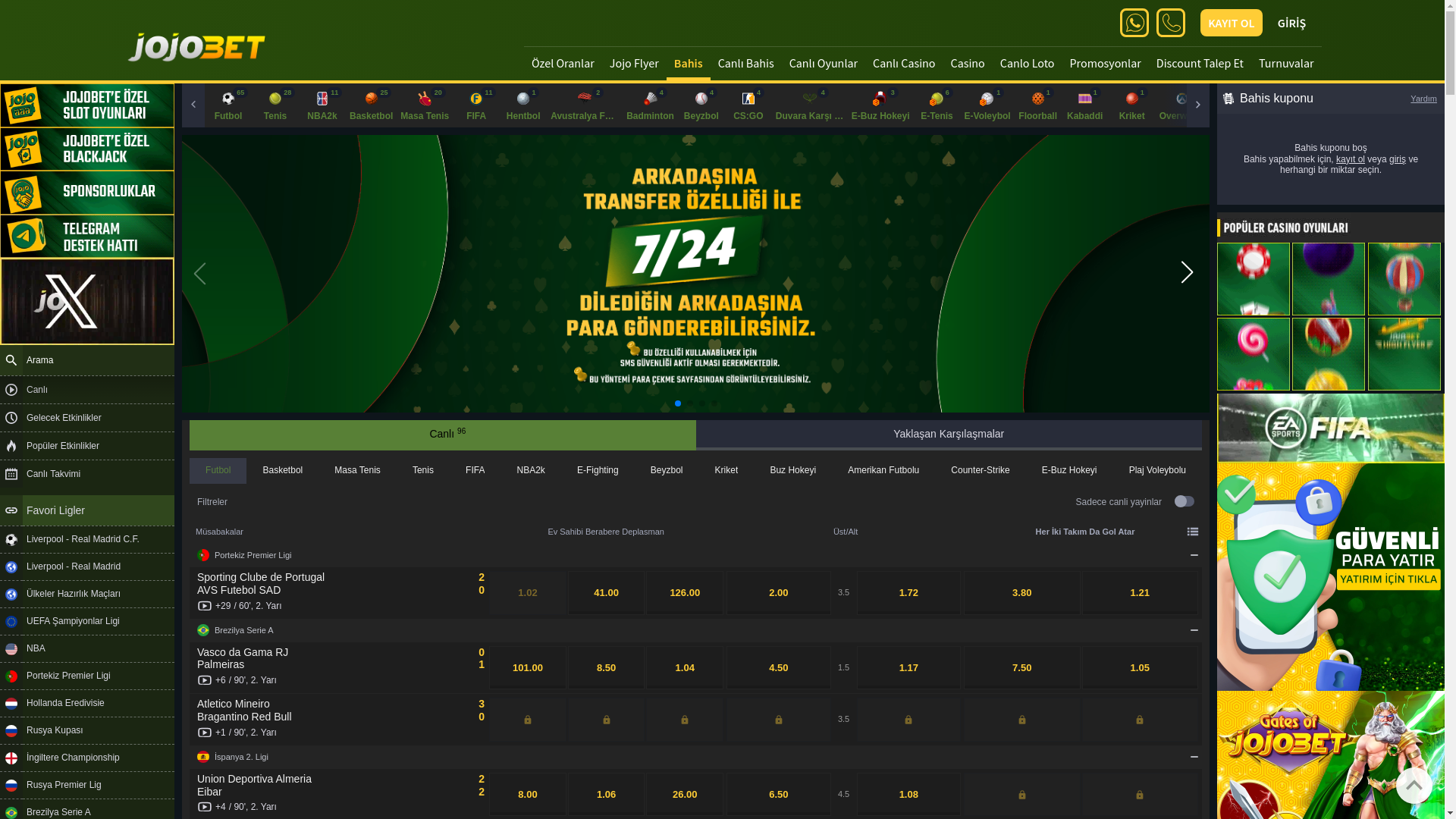This screenshot has width=1456, height=819.
Task: Collapse Brezilya Serie A section
Action: pyautogui.click(x=1194, y=630)
